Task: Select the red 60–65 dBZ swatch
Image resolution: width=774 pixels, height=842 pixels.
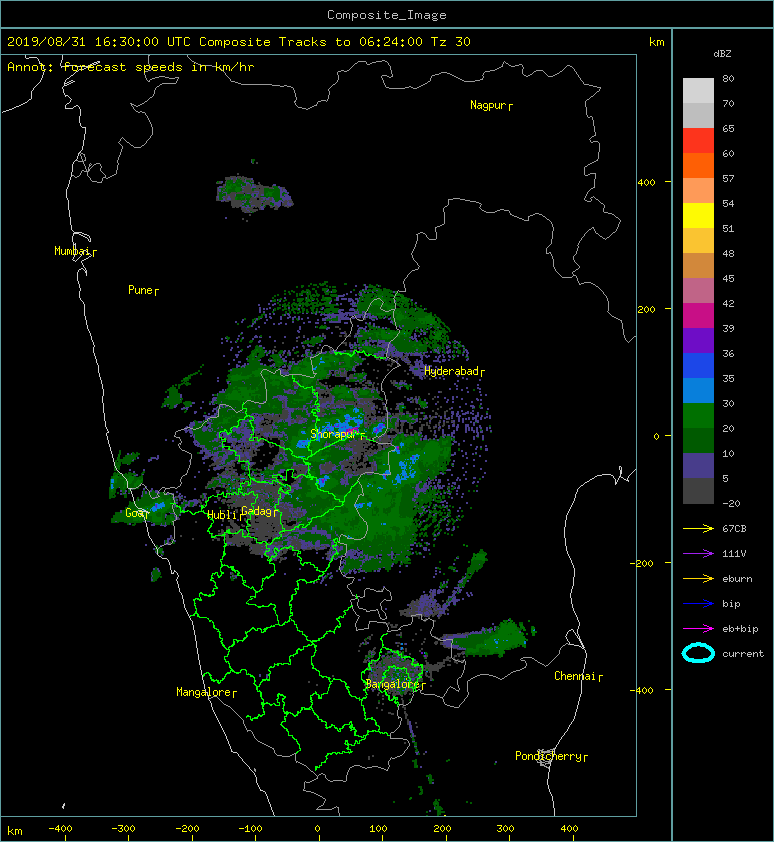Action: (698, 141)
